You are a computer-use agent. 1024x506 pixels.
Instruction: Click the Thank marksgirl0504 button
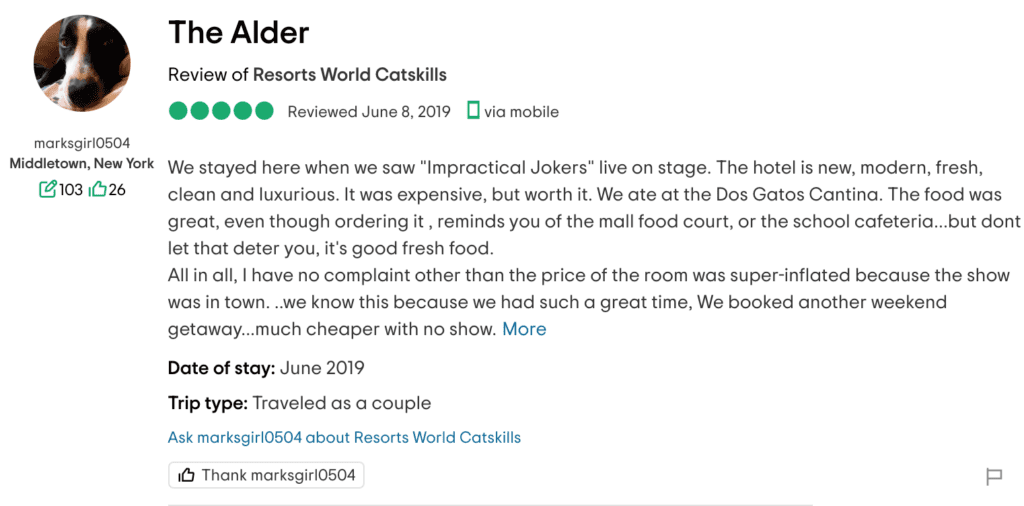tap(266, 475)
